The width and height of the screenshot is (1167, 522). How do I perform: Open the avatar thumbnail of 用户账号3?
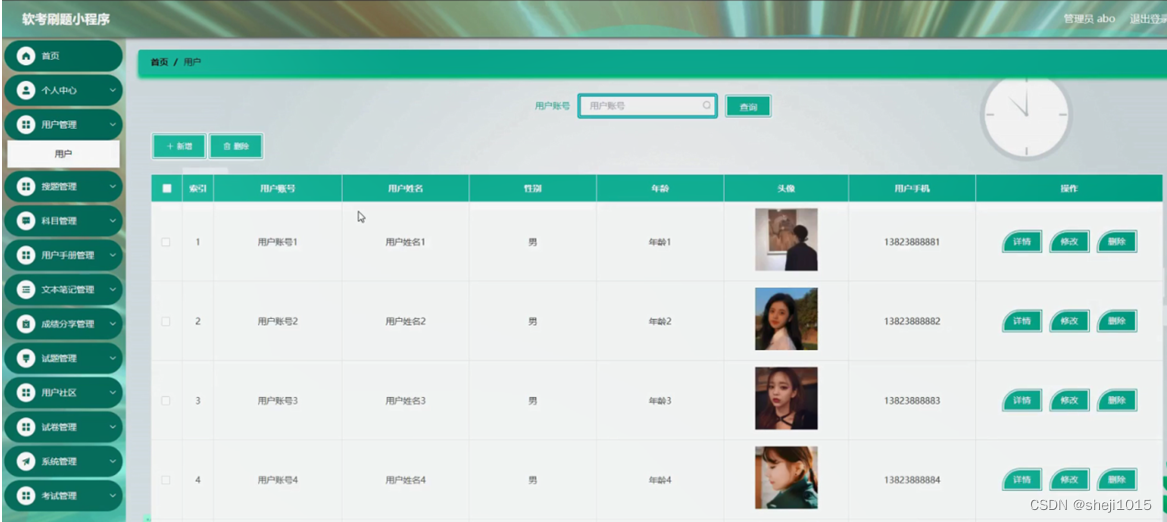[x=786, y=398]
